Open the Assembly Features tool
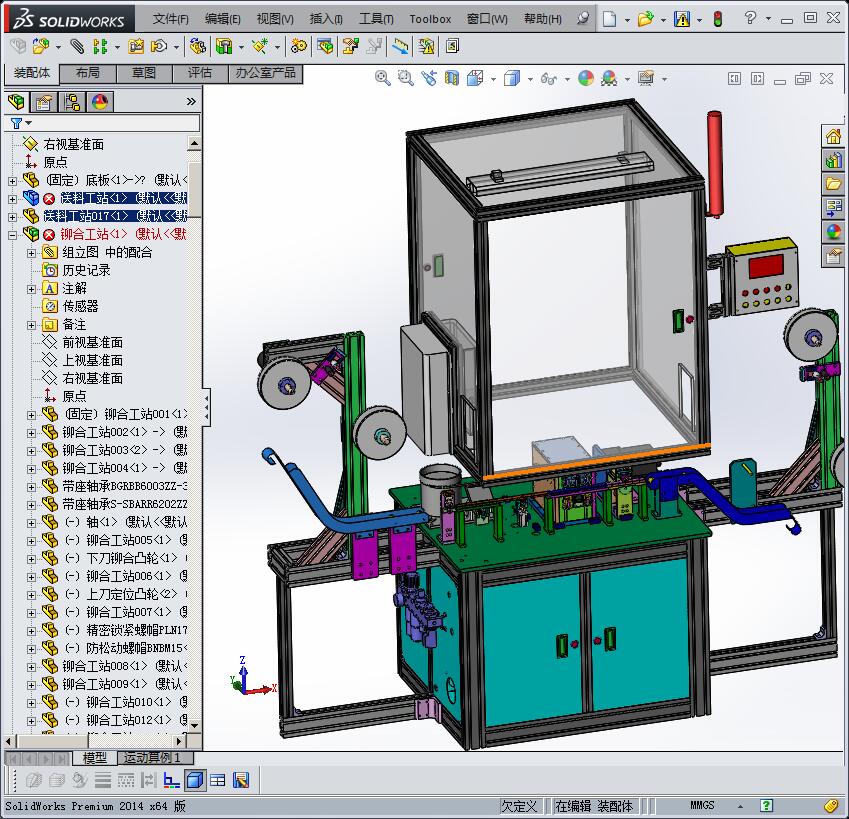This screenshot has height=819, width=849. click(x=224, y=47)
